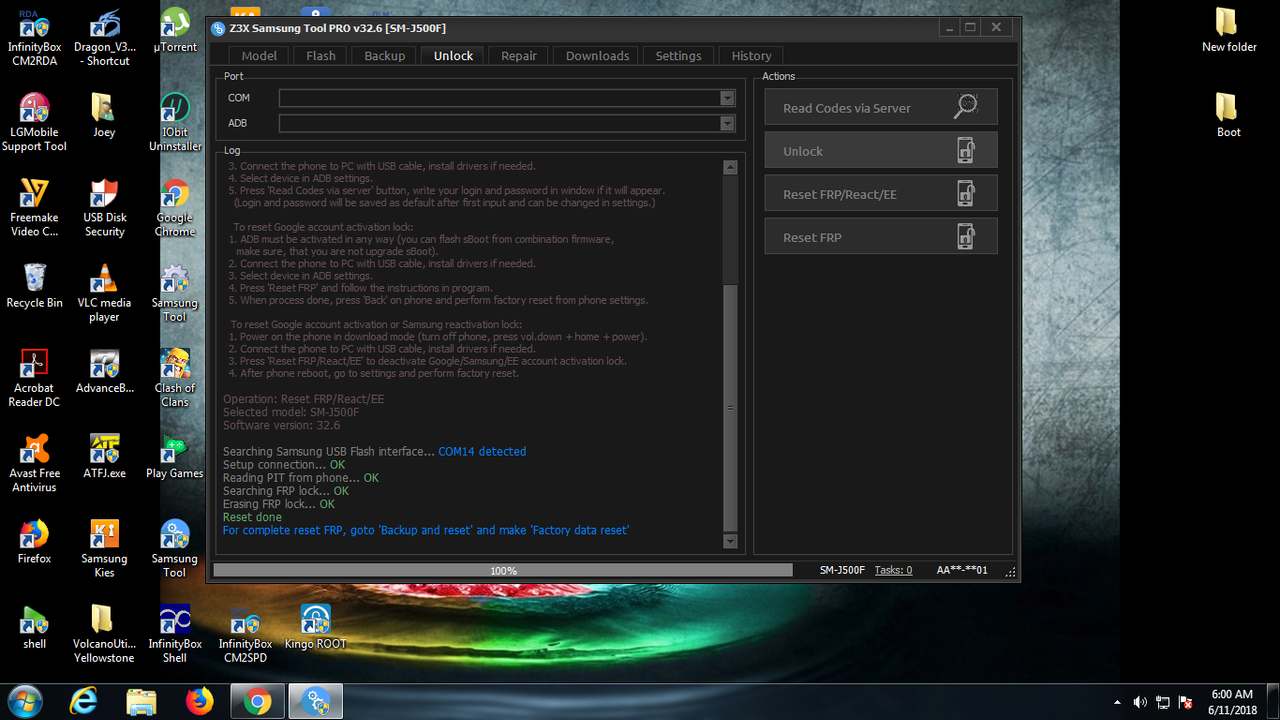Open Samsung Tool icon beside VLC
Image resolution: width=1280 pixels, height=720 pixels.
click(175, 293)
